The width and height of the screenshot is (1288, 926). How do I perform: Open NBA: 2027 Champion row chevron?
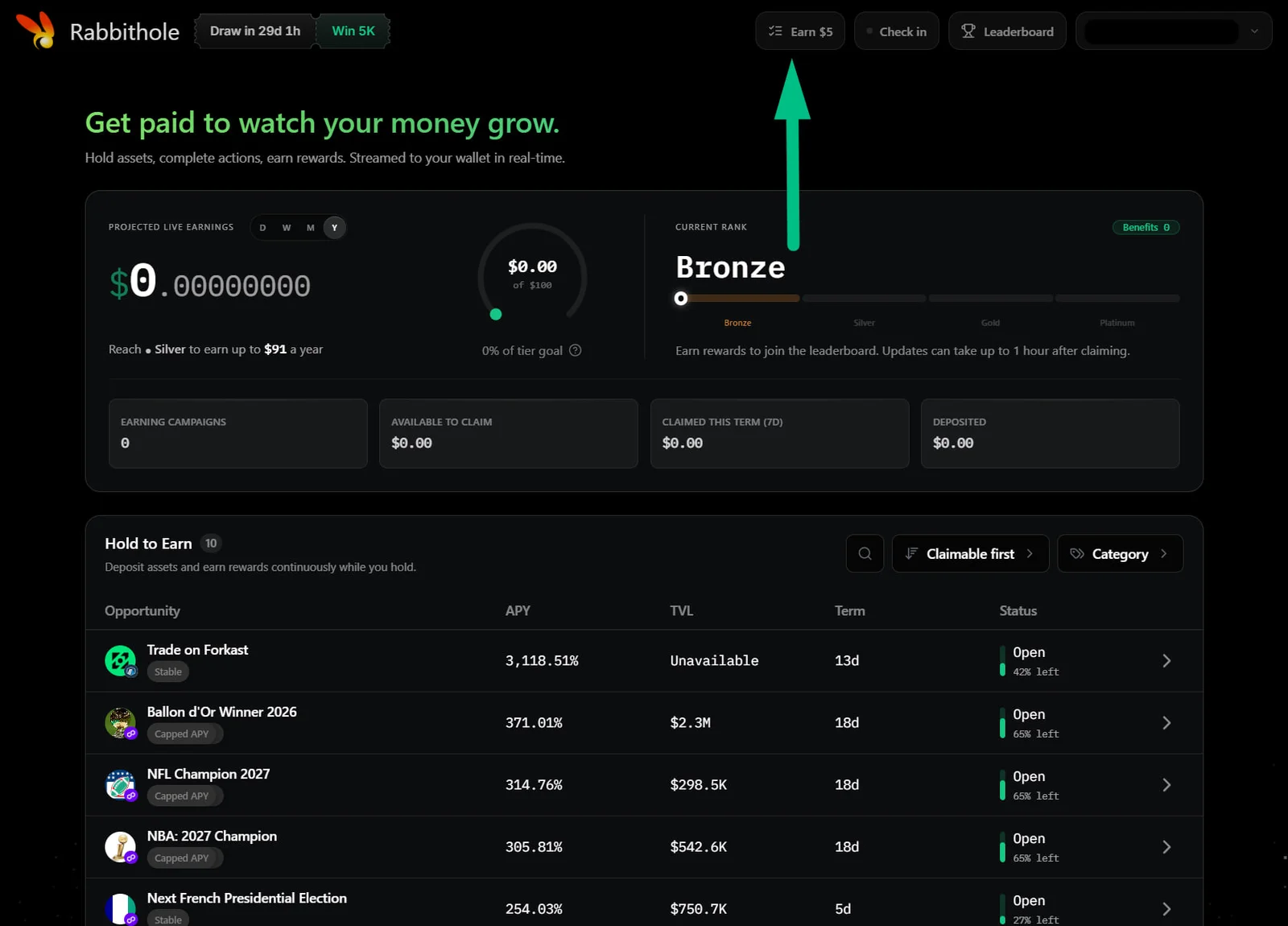click(x=1166, y=847)
